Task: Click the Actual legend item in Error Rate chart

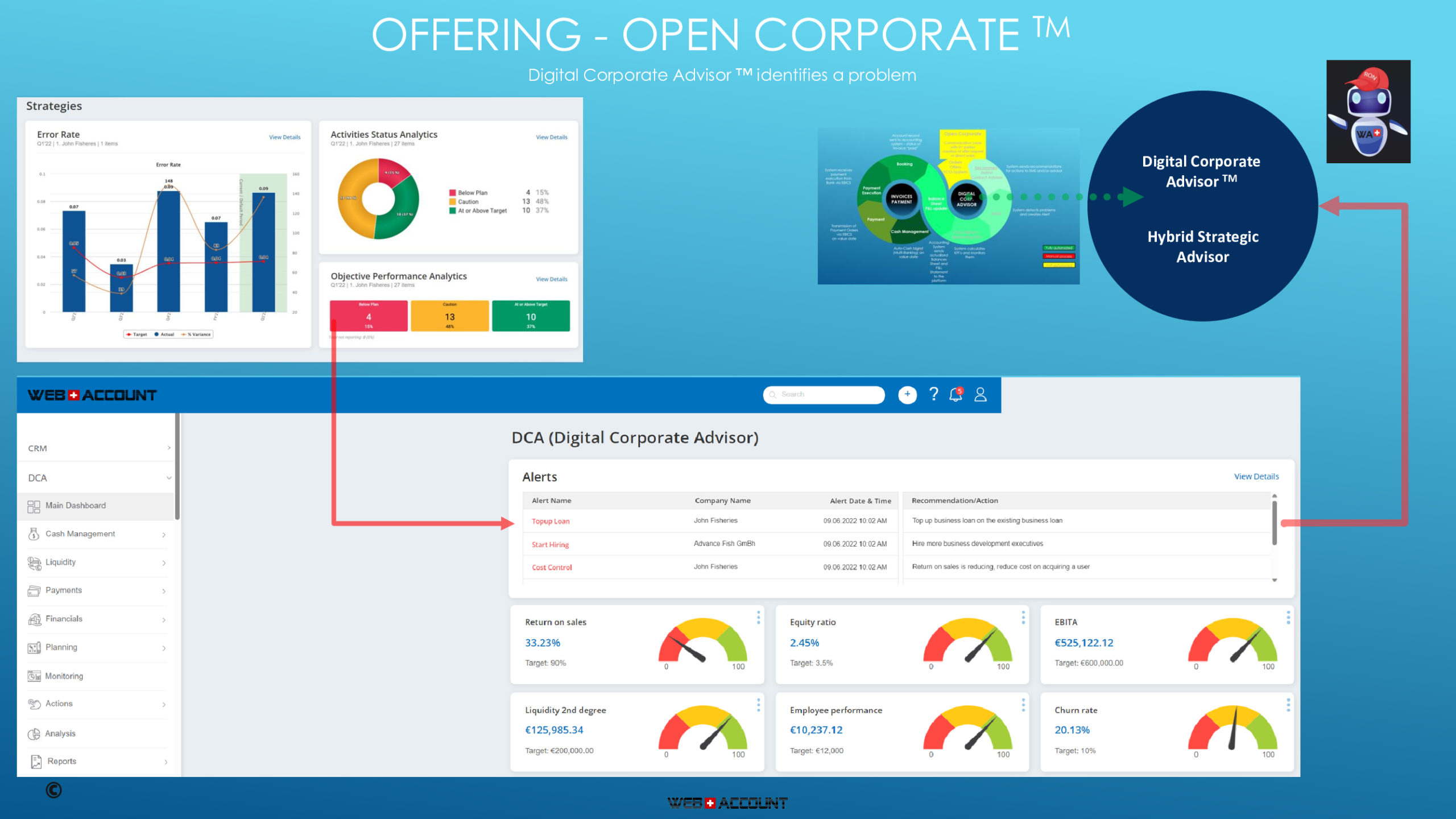Action: (x=164, y=334)
